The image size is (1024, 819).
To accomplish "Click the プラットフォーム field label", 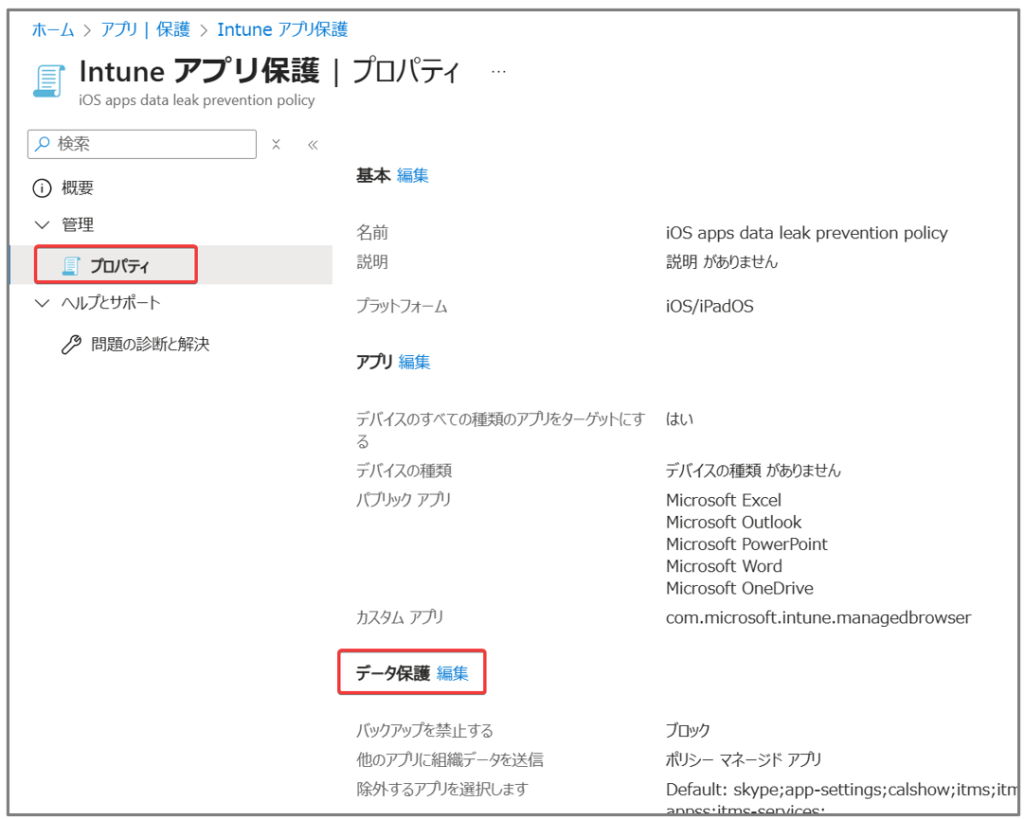I will [402, 306].
